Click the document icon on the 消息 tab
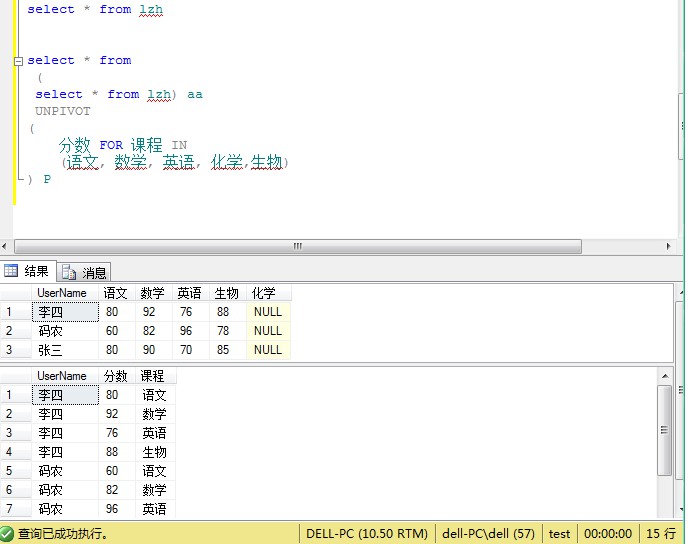688x544 pixels. [69, 272]
